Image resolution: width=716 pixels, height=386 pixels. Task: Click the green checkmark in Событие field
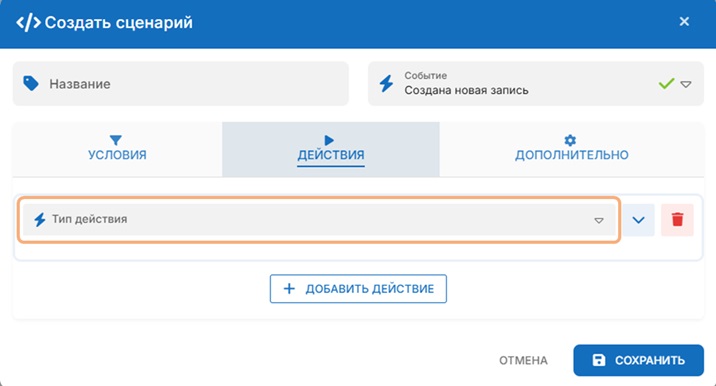(x=666, y=84)
